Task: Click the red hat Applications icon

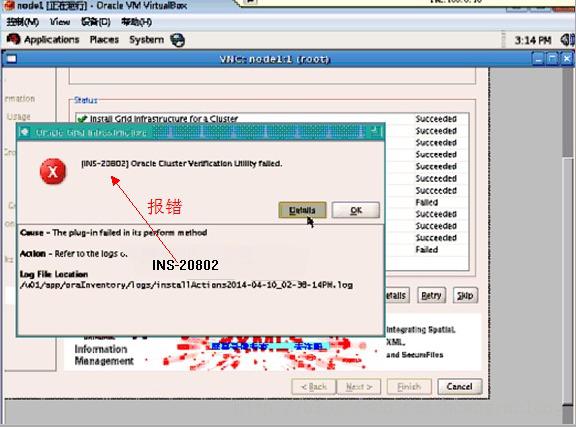Action: [14, 39]
